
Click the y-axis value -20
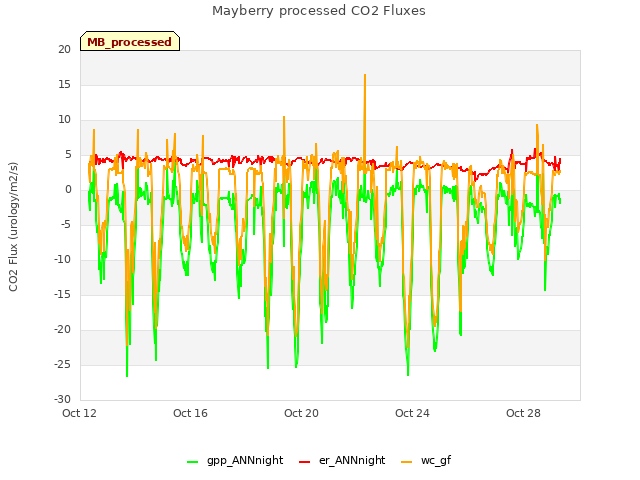(x=62, y=329)
